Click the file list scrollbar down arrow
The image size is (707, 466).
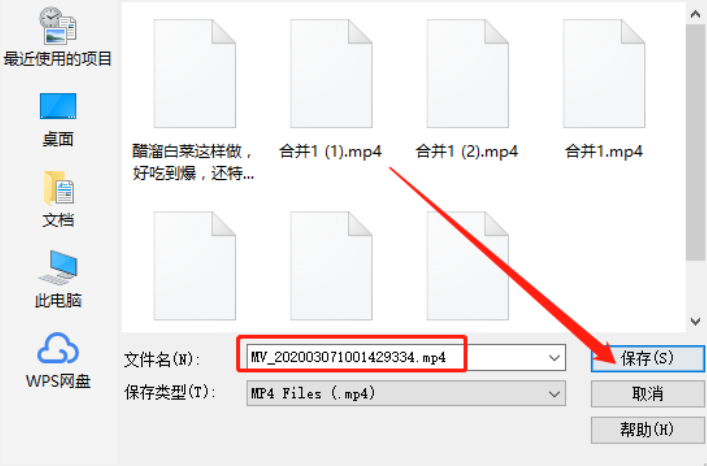[695, 321]
